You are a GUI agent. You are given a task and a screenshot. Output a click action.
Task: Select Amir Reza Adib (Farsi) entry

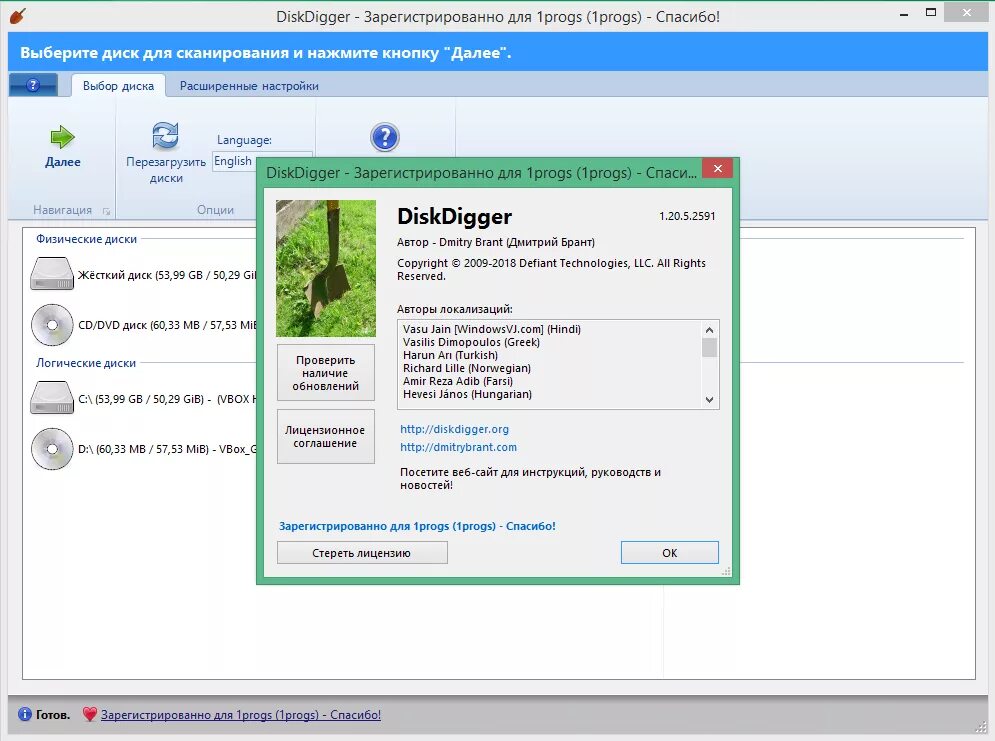click(x=458, y=381)
